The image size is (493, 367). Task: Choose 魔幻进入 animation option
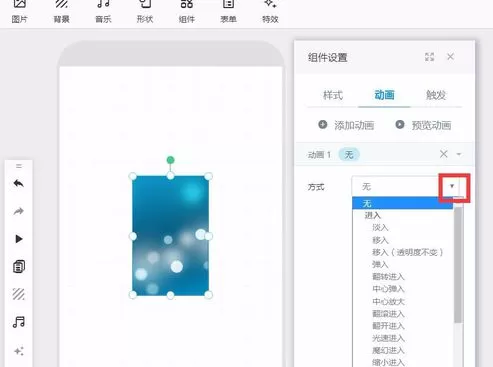coord(388,350)
